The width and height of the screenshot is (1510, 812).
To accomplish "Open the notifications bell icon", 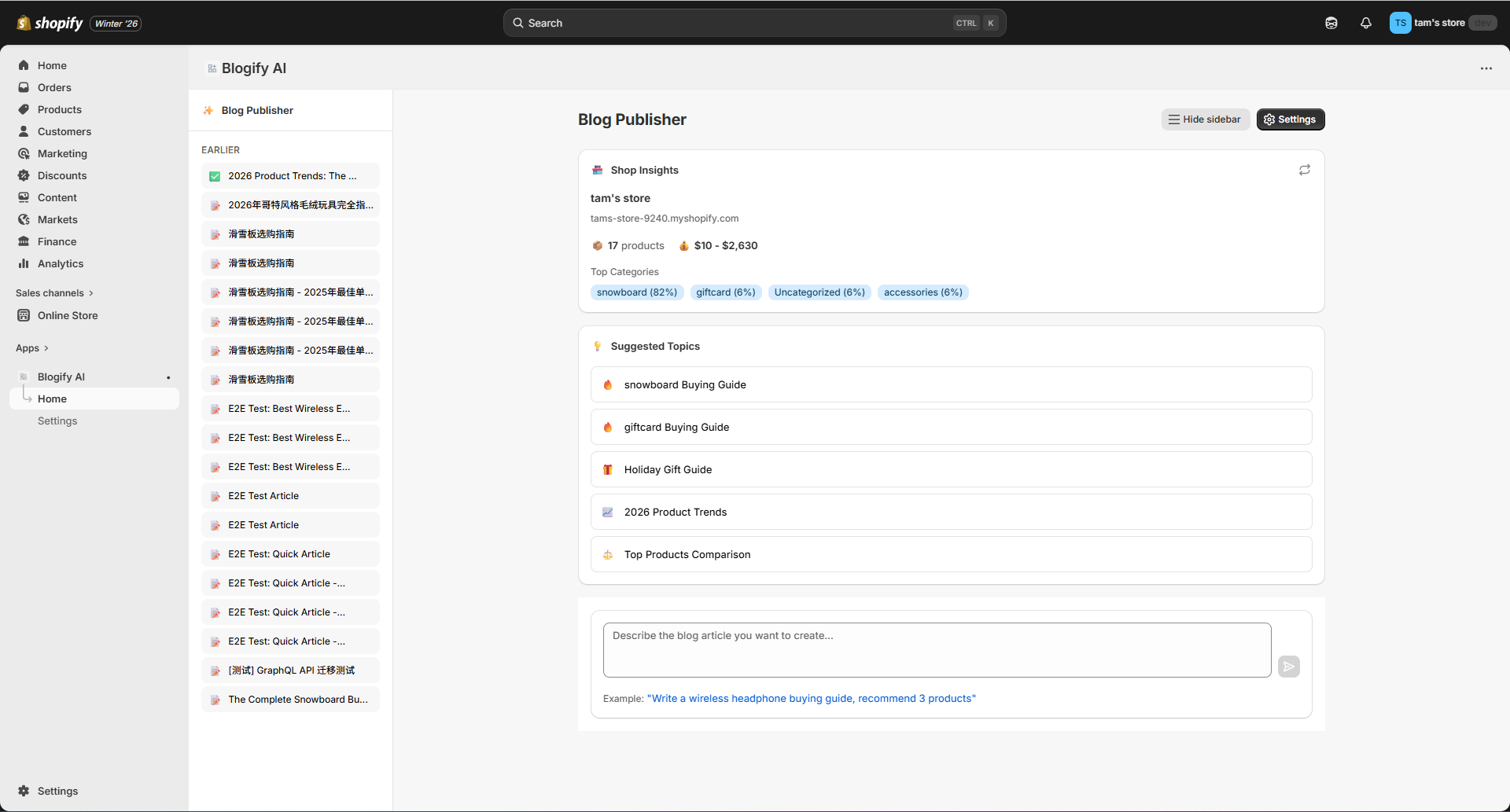I will 1366,23.
